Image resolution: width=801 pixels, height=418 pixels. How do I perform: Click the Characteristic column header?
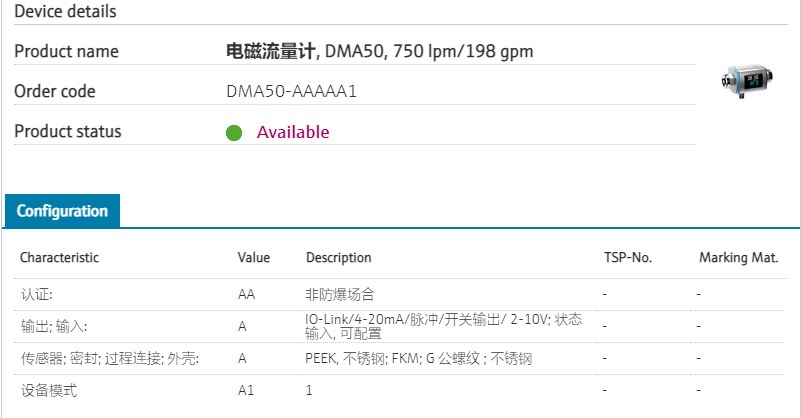[x=59, y=257]
